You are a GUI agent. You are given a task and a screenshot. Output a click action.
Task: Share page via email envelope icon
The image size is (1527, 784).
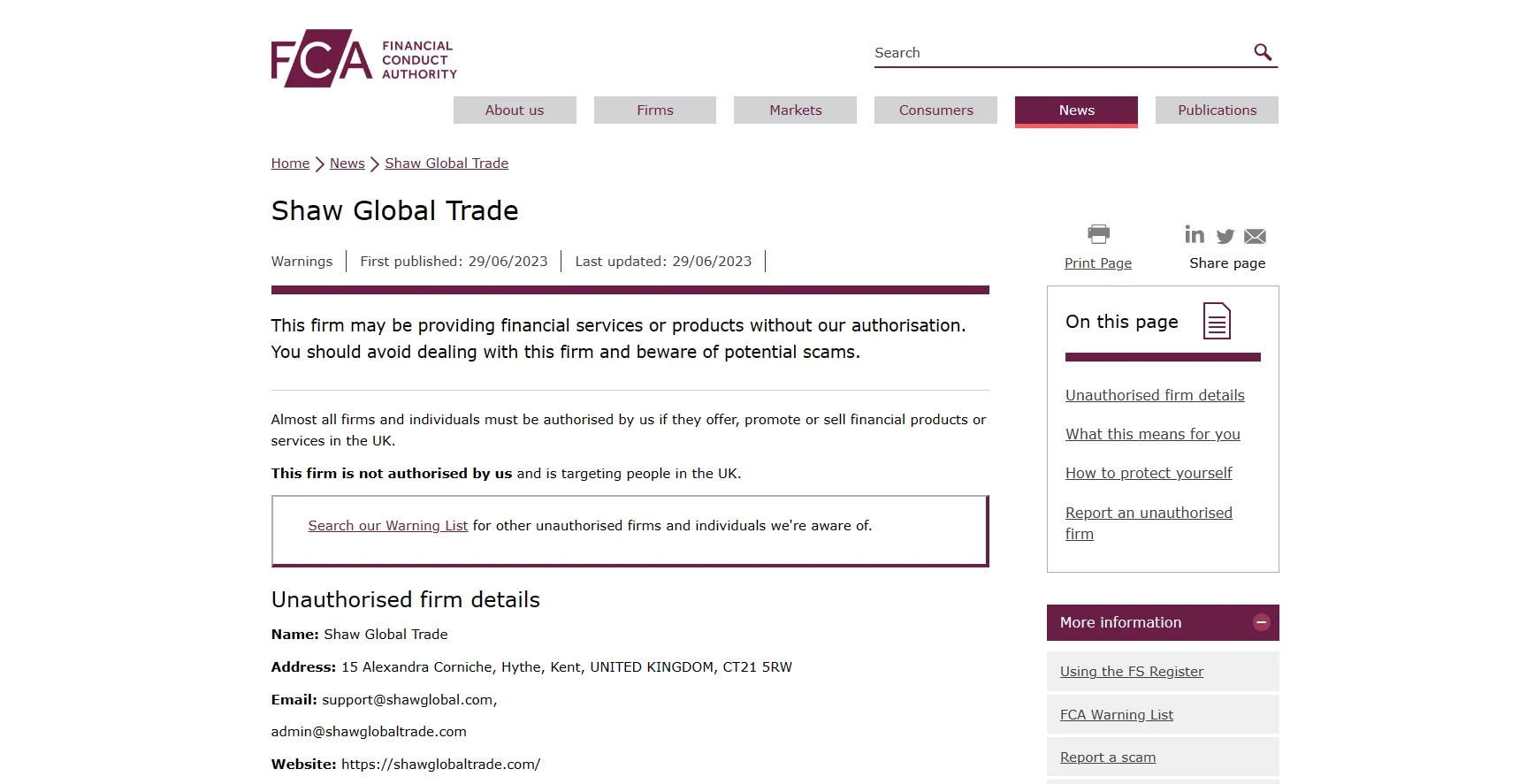coord(1255,236)
